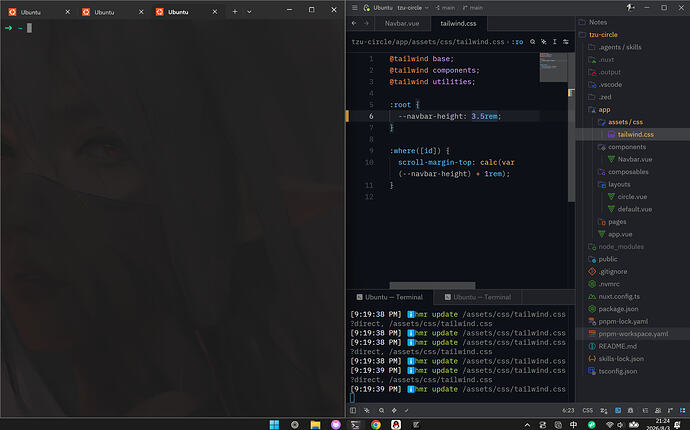This screenshot has height=430, width=690.
Task: Open the QQ penguin app on taskbar
Action: (396, 424)
